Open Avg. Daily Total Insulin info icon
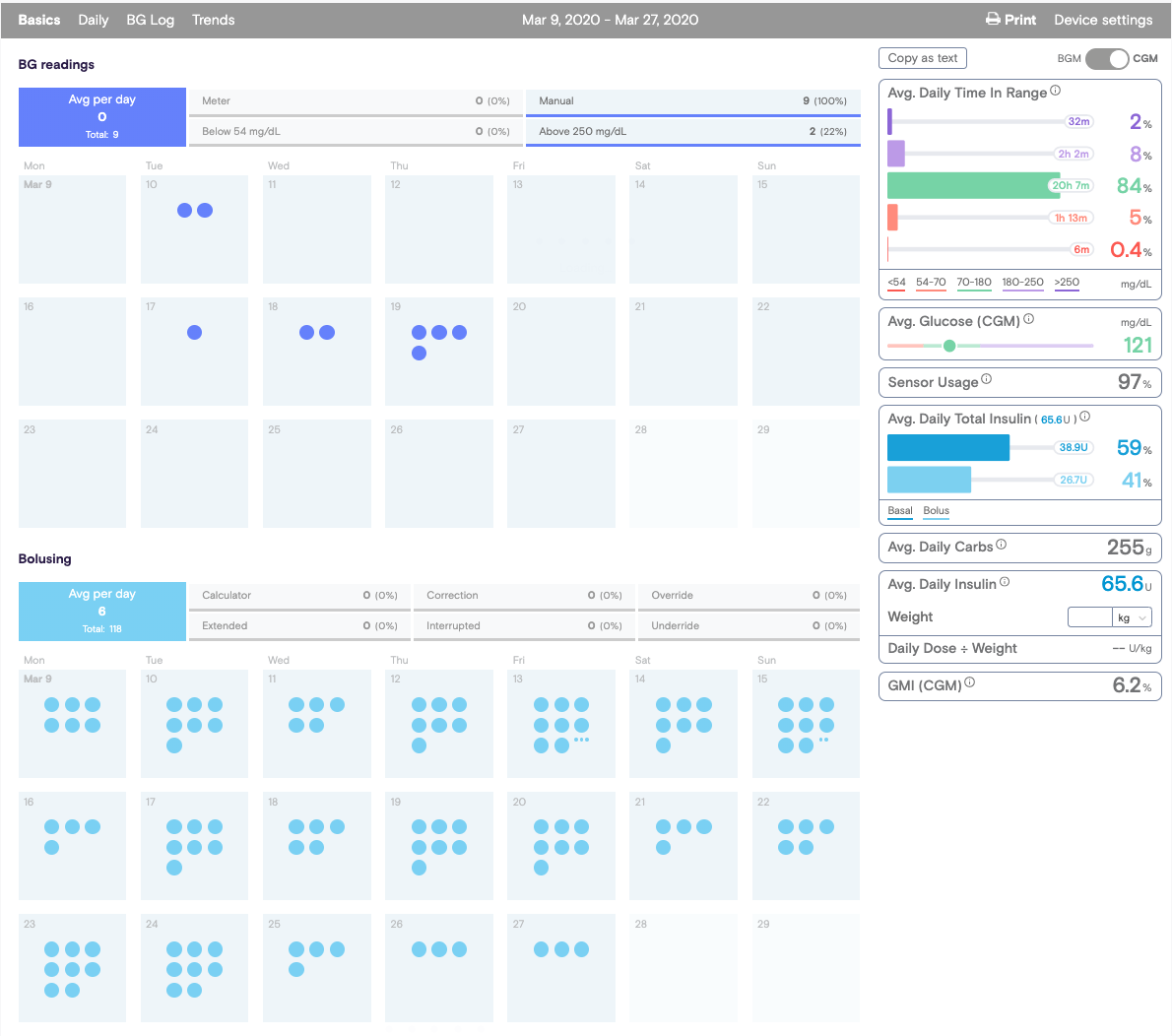 (x=1084, y=417)
